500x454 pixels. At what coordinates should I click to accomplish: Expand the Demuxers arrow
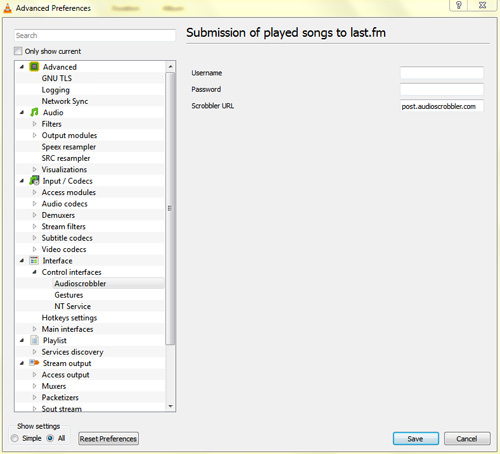(x=34, y=215)
